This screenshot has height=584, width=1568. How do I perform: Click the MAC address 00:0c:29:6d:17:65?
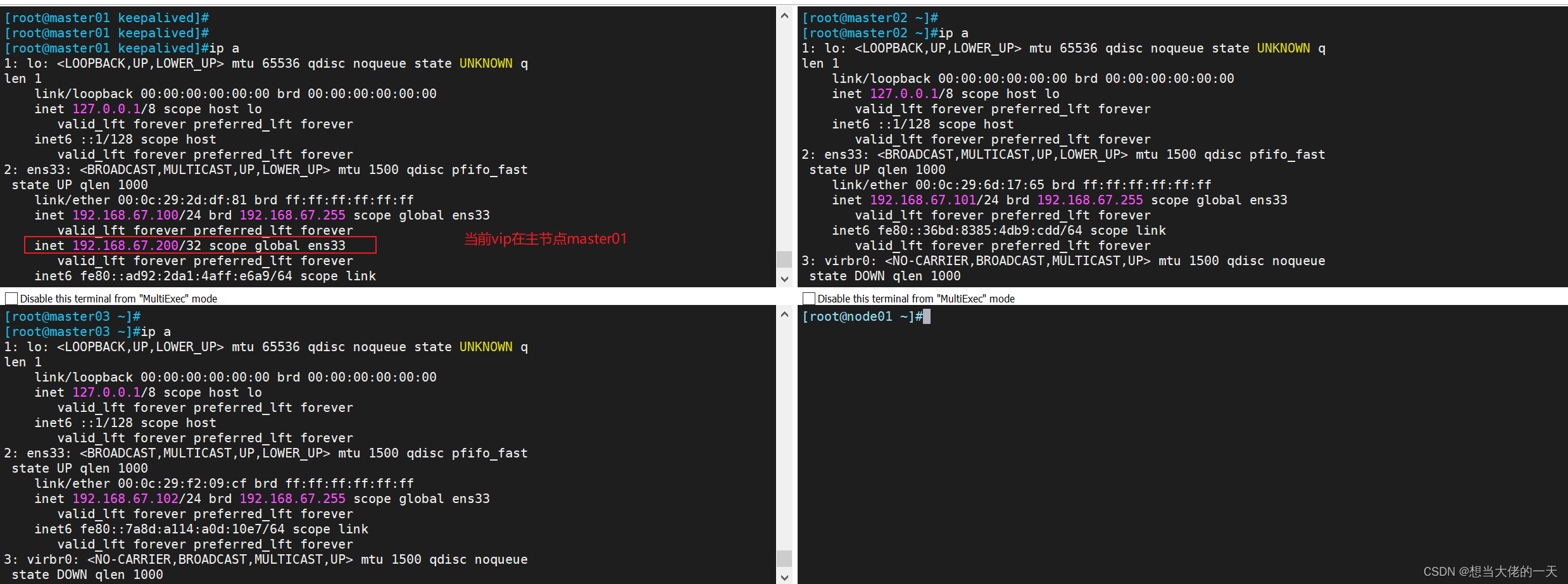tap(980, 185)
